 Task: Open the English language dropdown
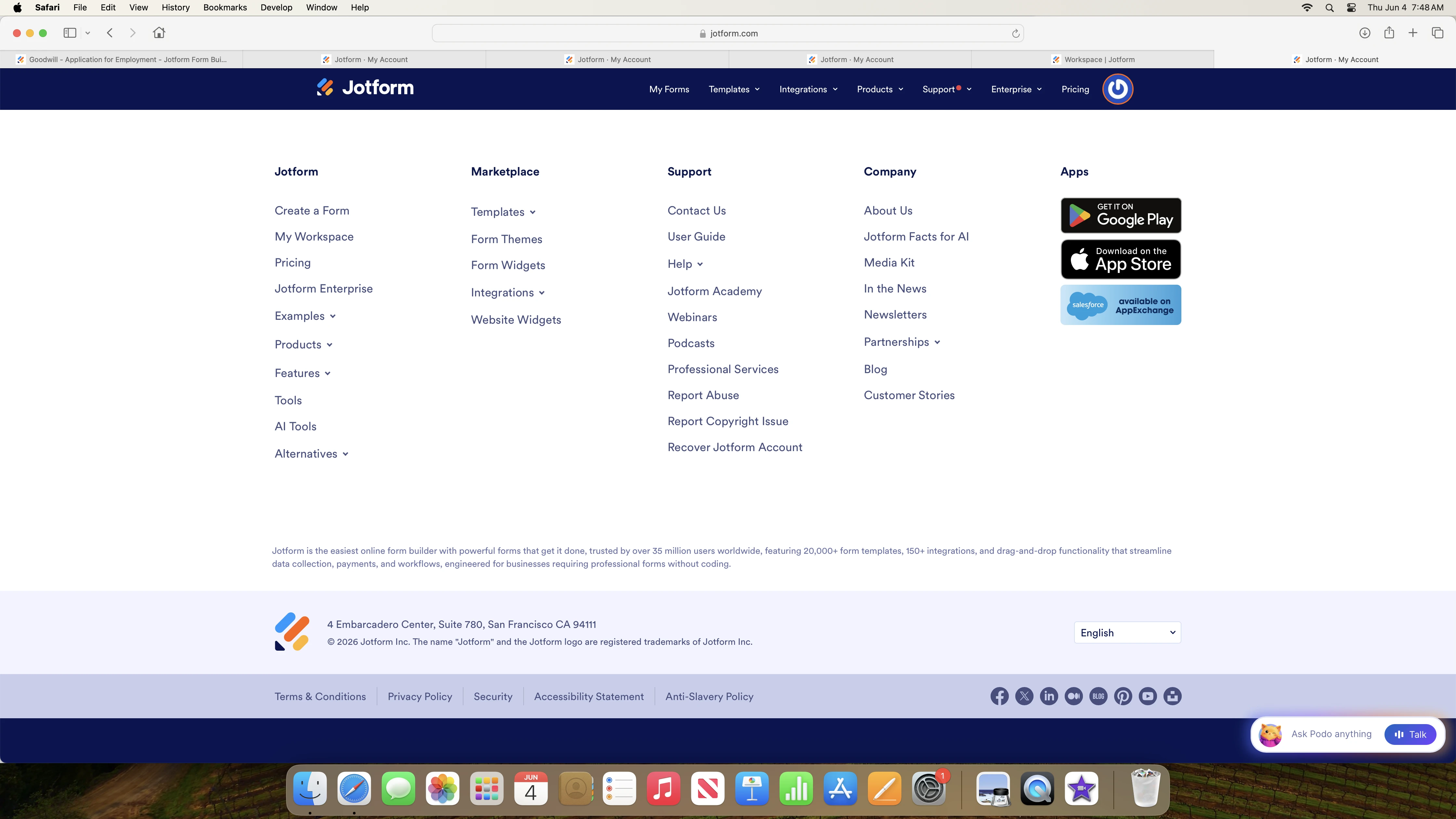coord(1127,632)
